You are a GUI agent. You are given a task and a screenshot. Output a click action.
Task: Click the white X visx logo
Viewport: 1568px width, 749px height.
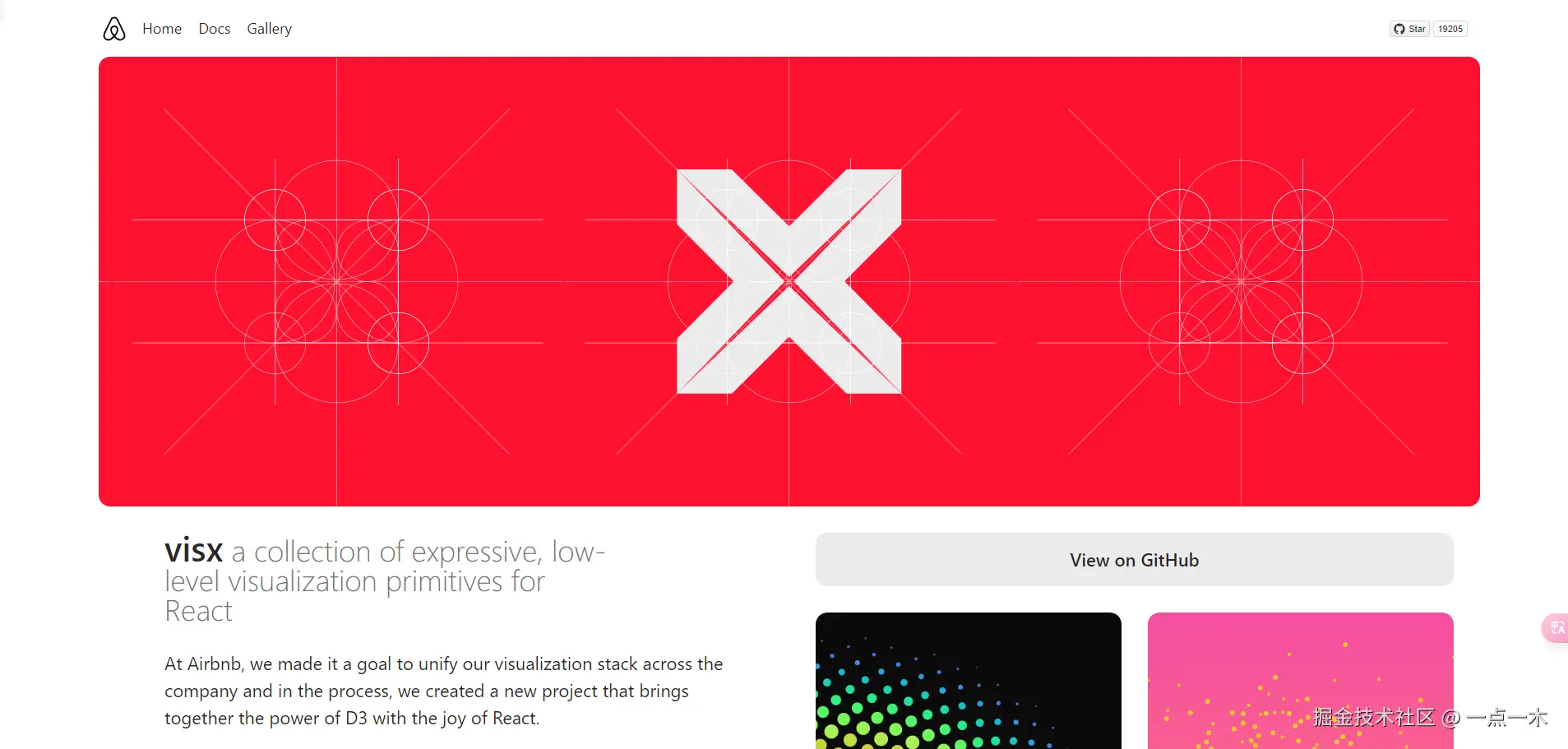[x=789, y=281]
